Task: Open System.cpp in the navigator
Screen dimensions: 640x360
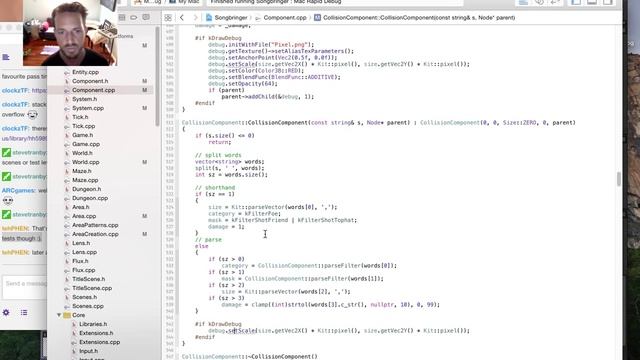Action: pyautogui.click(x=88, y=108)
